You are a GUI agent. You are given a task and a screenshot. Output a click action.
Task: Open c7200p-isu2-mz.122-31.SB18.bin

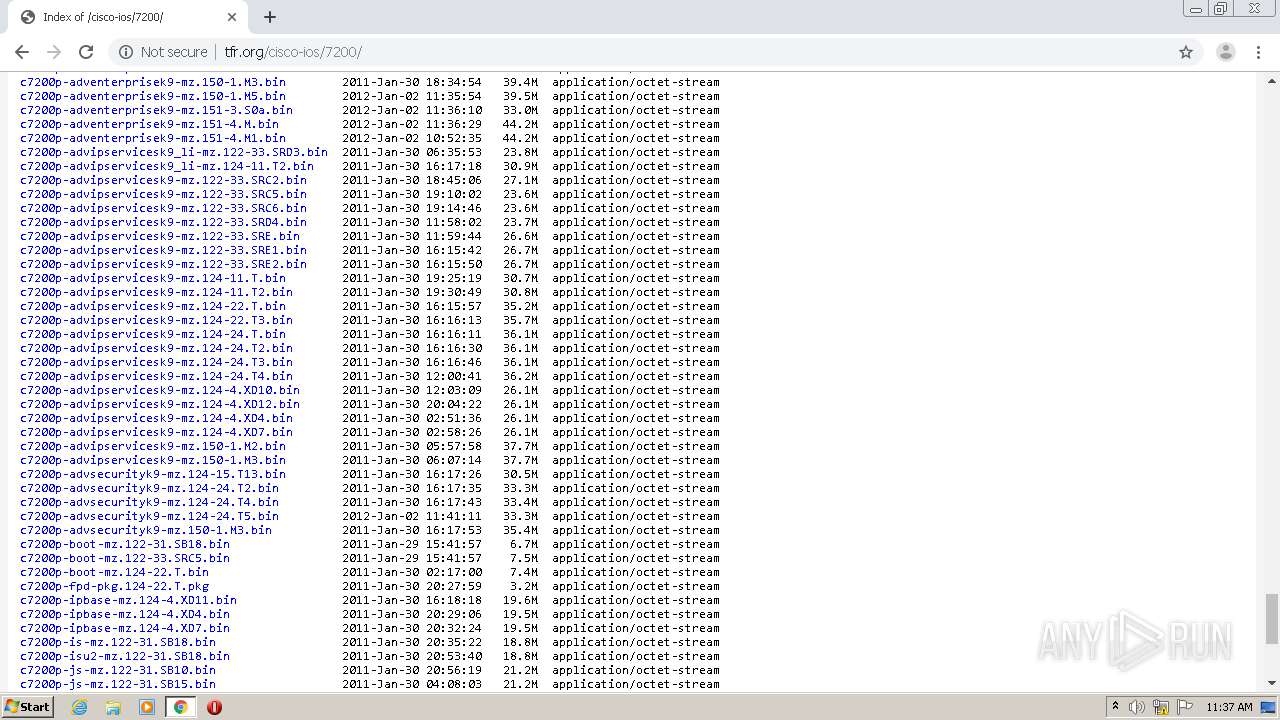(125, 656)
